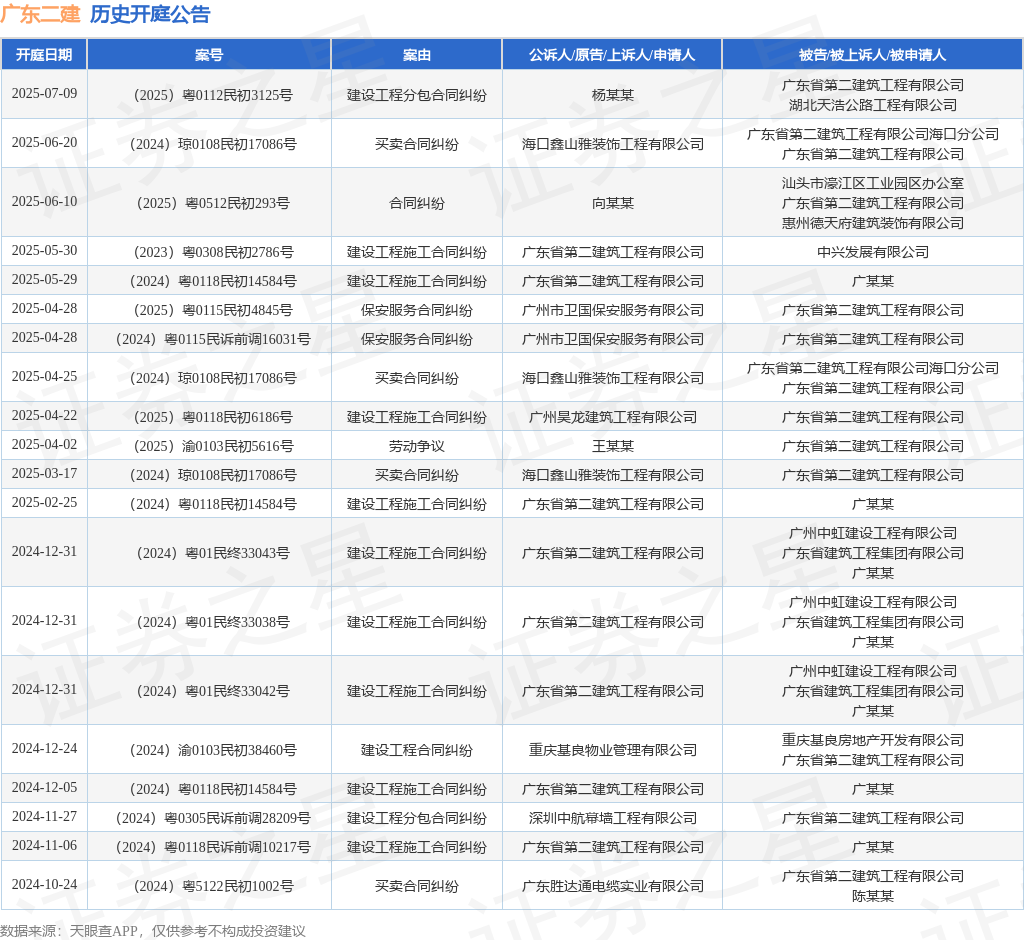Select case number (2024)渝0103民初38460号
This screenshot has width=1024, height=940.
209,751
